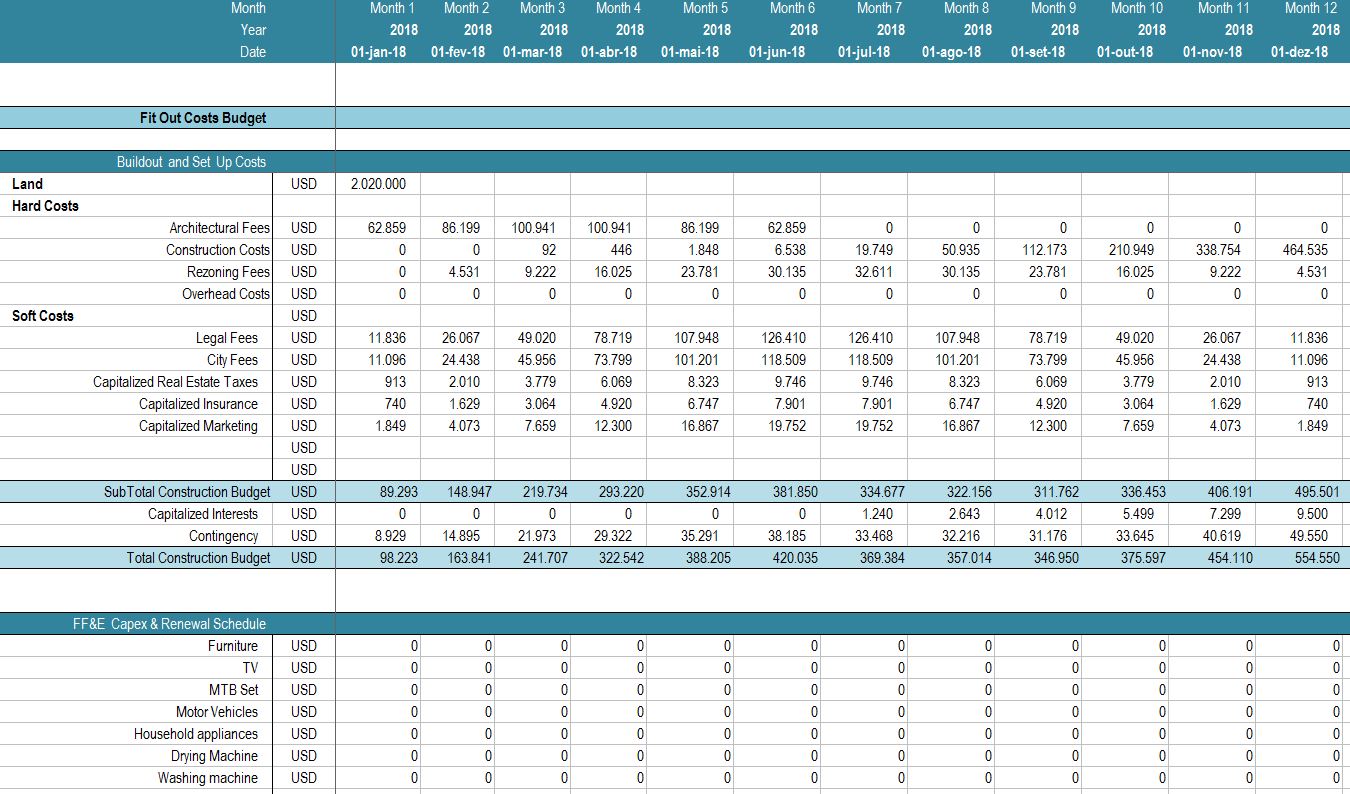Select the Hard Costs heading cell
Screen dimensions: 1350x794
(x=45, y=206)
